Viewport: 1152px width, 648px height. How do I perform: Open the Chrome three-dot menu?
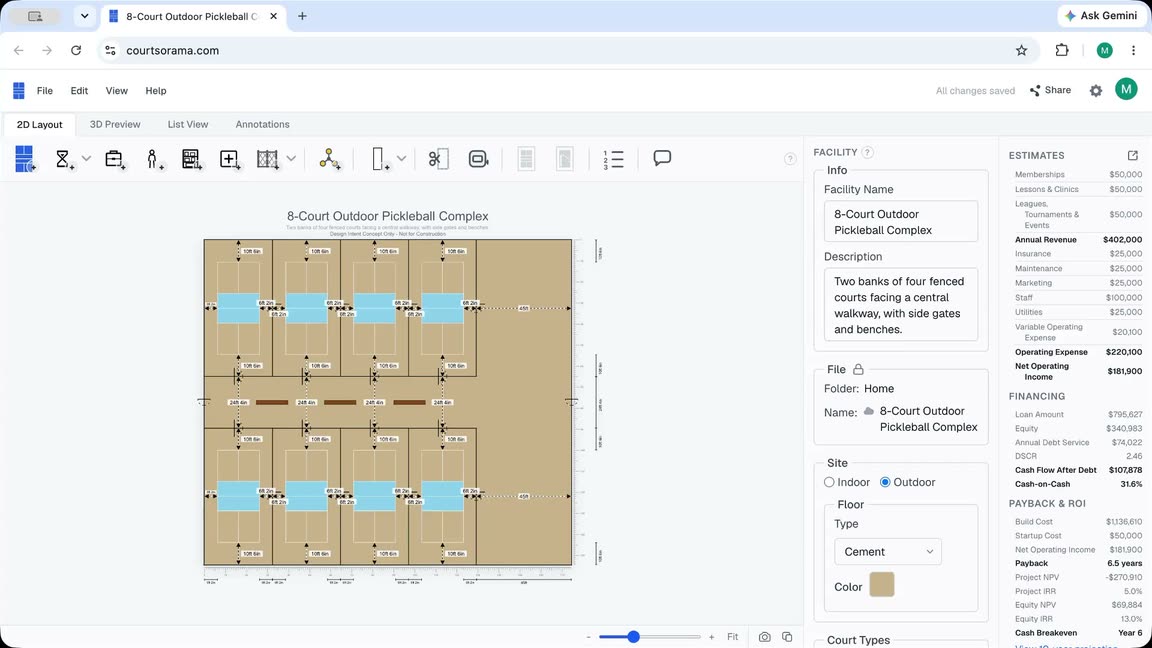pyautogui.click(x=1133, y=51)
